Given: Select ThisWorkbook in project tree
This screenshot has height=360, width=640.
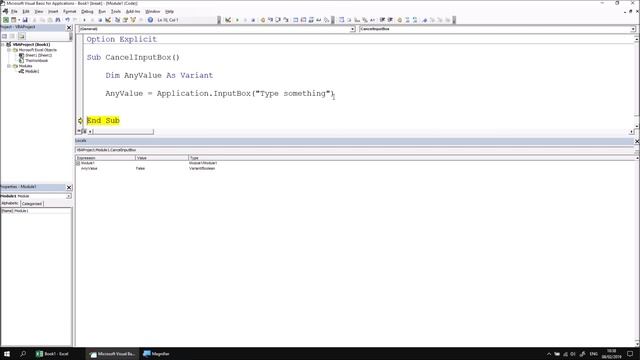Looking at the screenshot, I should point(36,60).
